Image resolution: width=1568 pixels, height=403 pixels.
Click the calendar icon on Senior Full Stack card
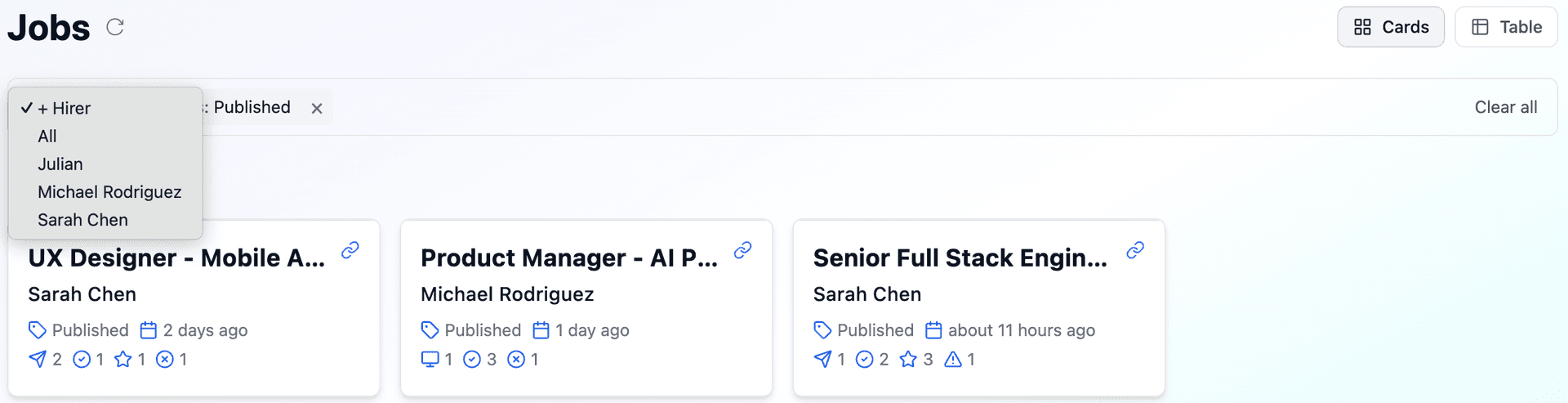(933, 330)
